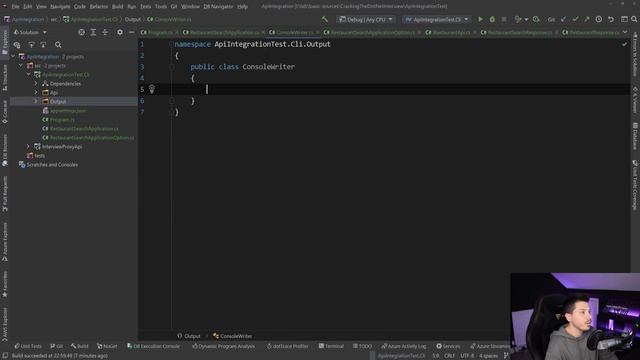640x360 pixels.
Task: Select Program.cs in solution tree
Action: point(62,120)
